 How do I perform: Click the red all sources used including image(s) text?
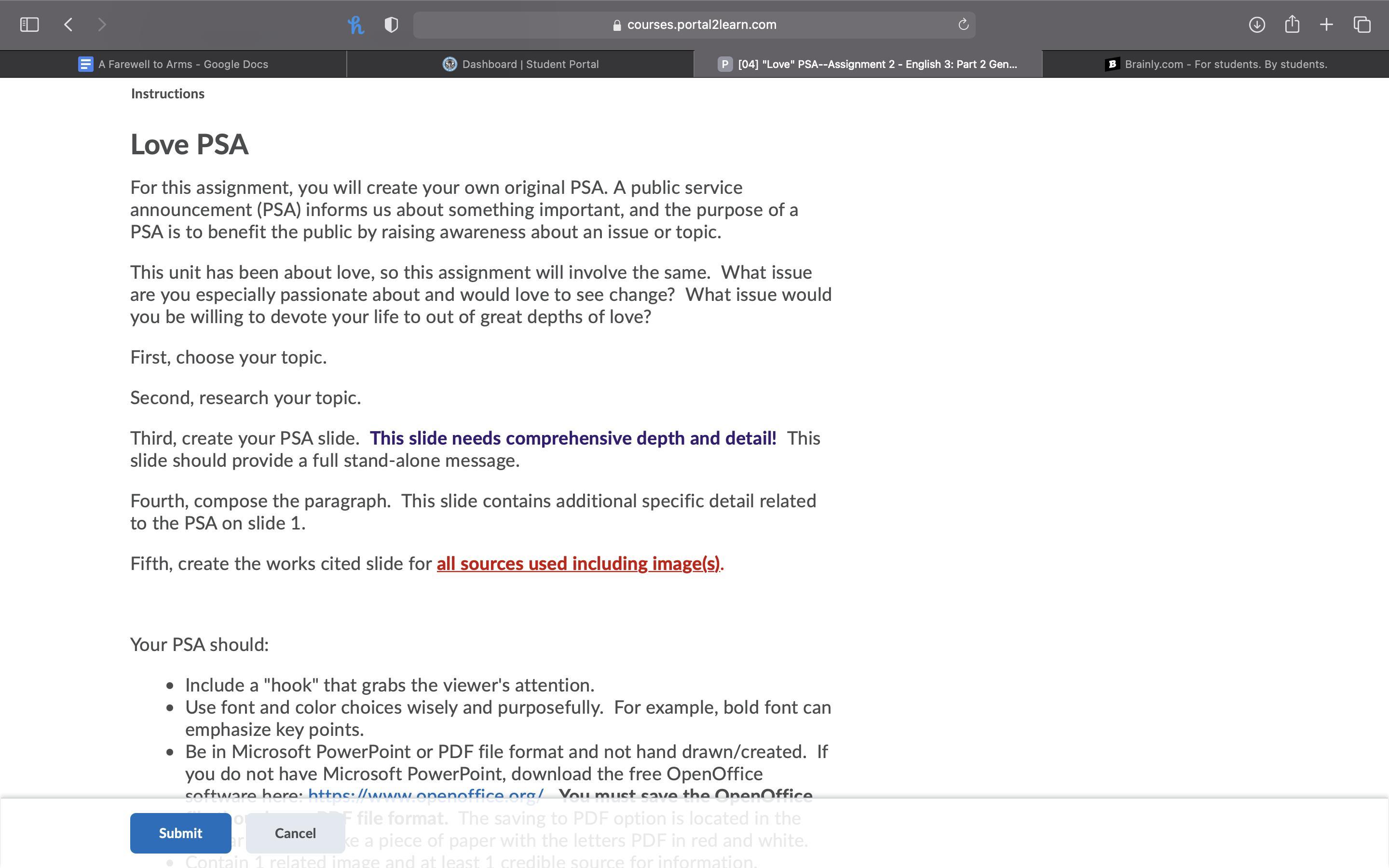point(578,564)
